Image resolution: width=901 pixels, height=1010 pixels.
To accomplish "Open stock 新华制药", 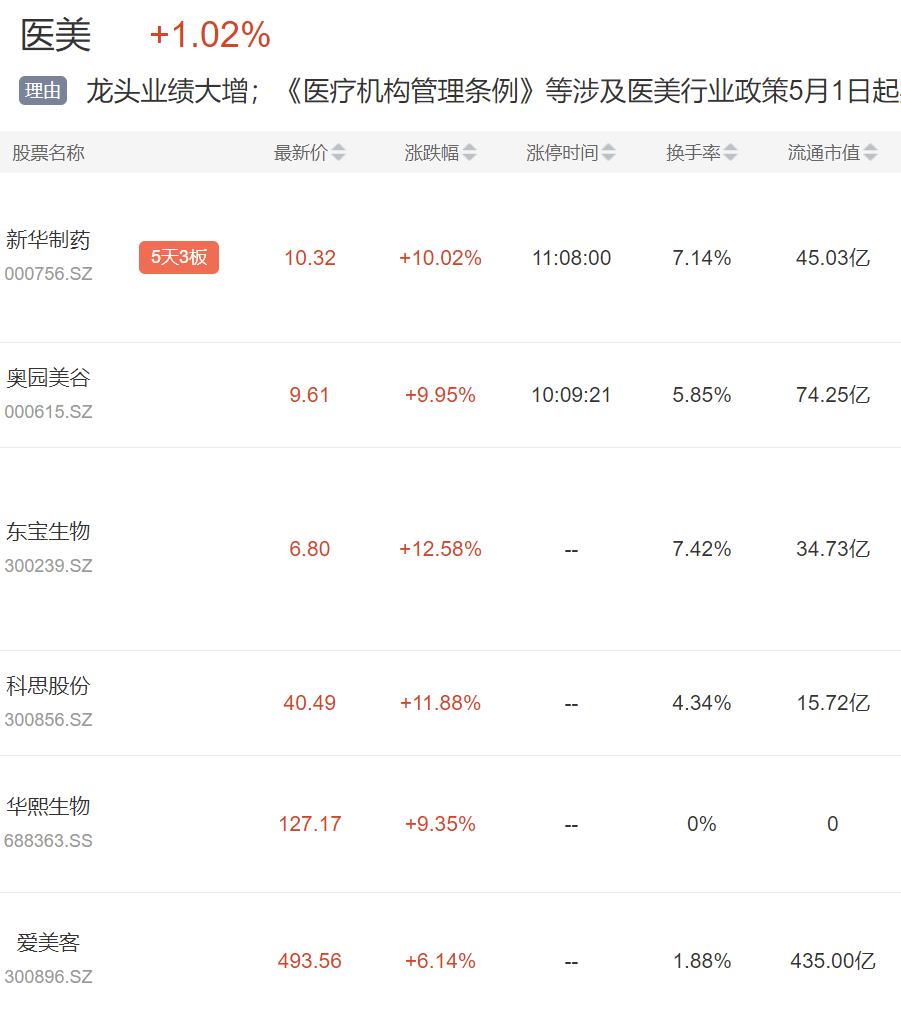I will [x=48, y=240].
